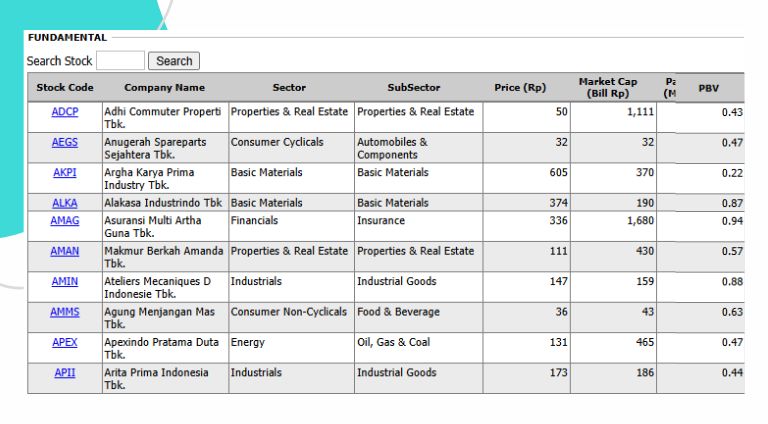Select Arita Prima Indonesia Tbk. cell
This screenshot has height=424, width=768.
(165, 378)
